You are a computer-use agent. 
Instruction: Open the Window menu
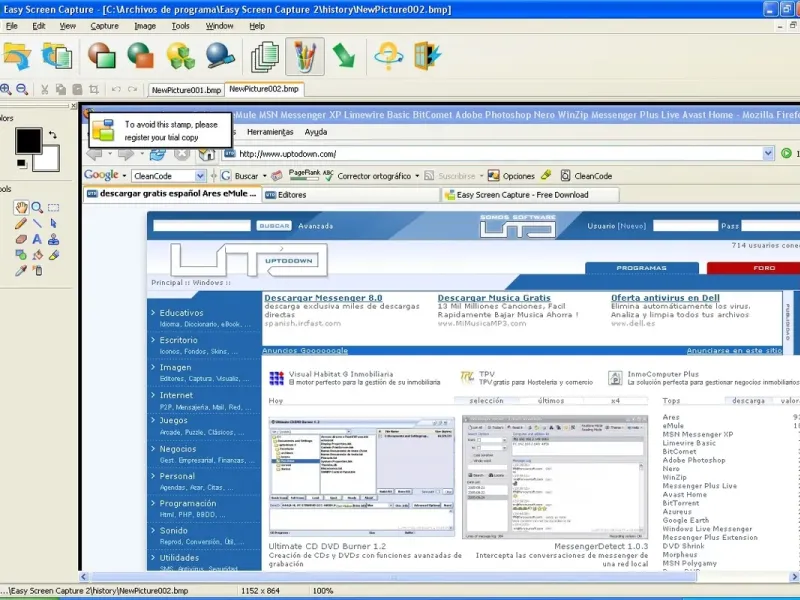(x=219, y=26)
